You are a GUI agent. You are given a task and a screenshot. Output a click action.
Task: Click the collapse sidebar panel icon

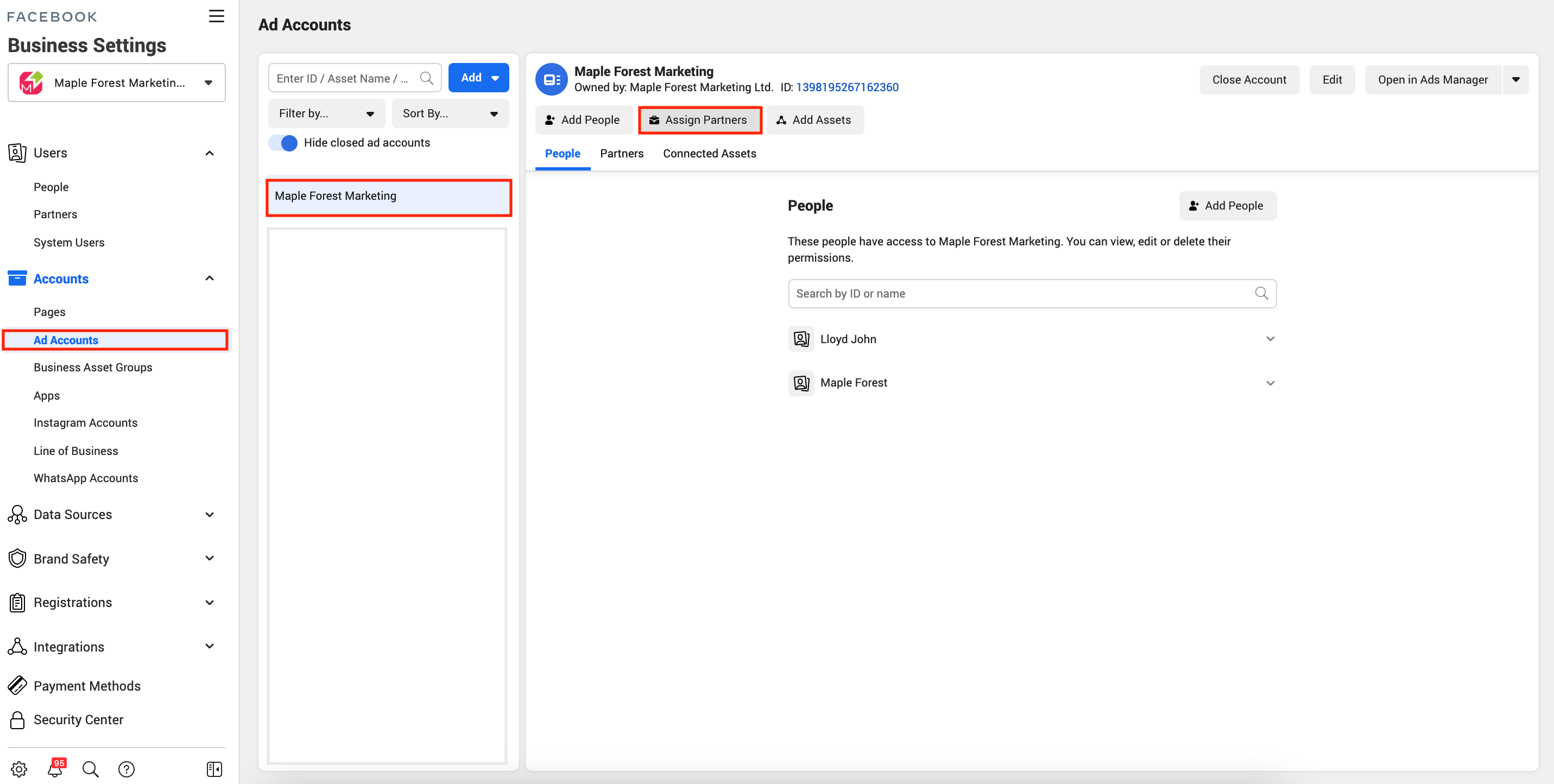[x=214, y=769]
